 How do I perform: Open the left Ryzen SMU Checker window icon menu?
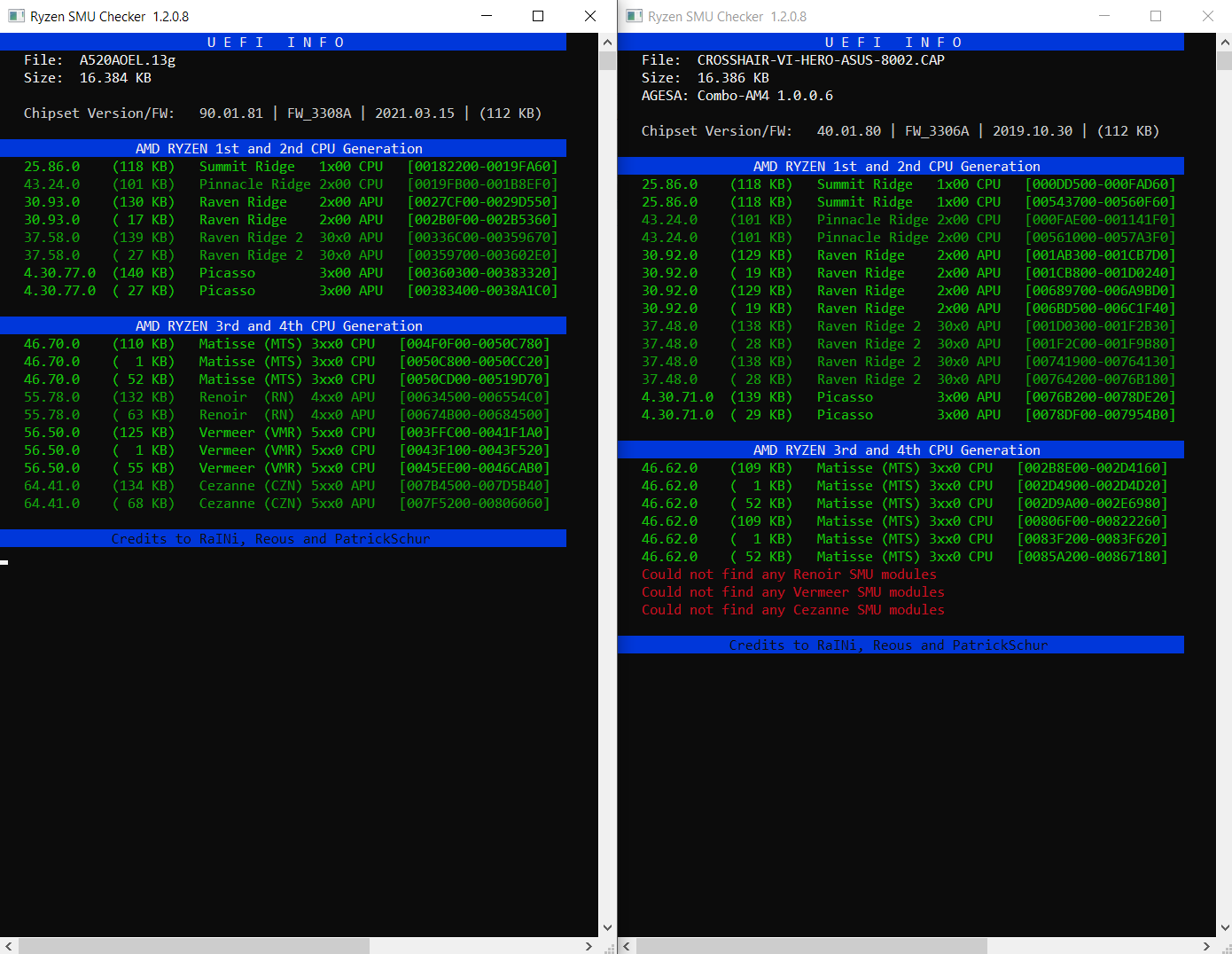tap(16, 16)
